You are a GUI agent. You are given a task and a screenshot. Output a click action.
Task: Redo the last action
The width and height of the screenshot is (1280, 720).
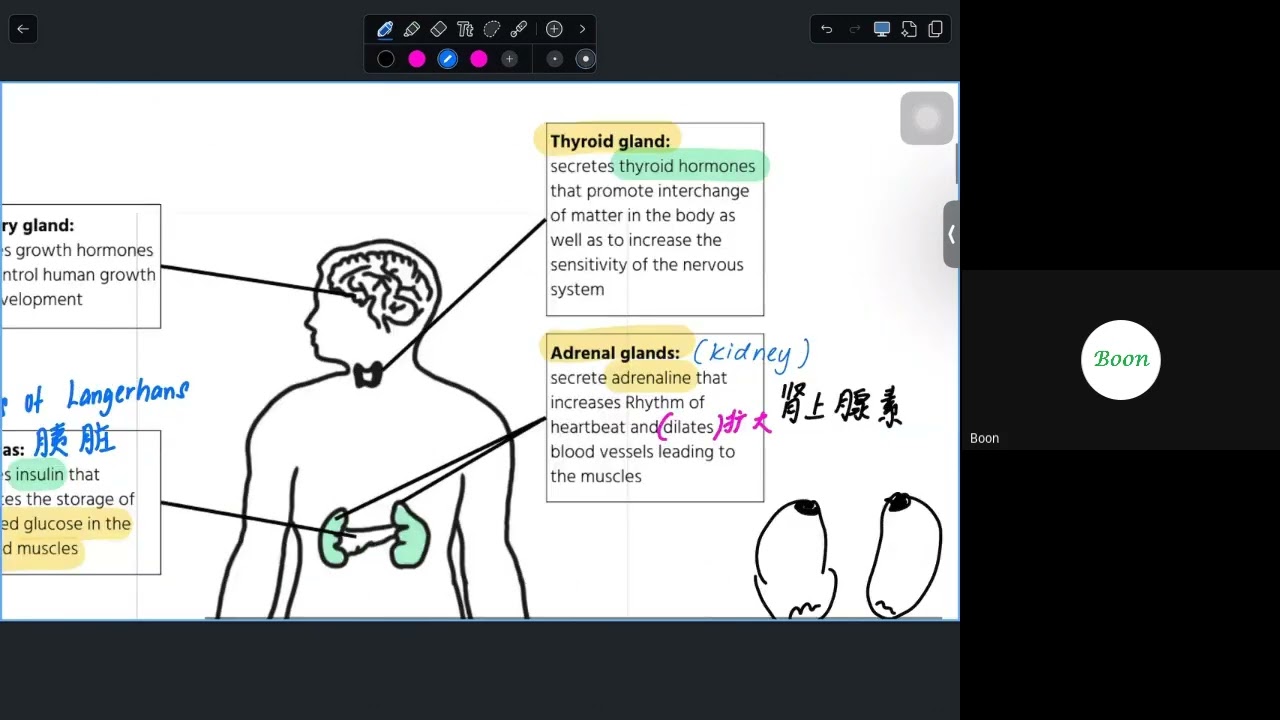coord(854,29)
